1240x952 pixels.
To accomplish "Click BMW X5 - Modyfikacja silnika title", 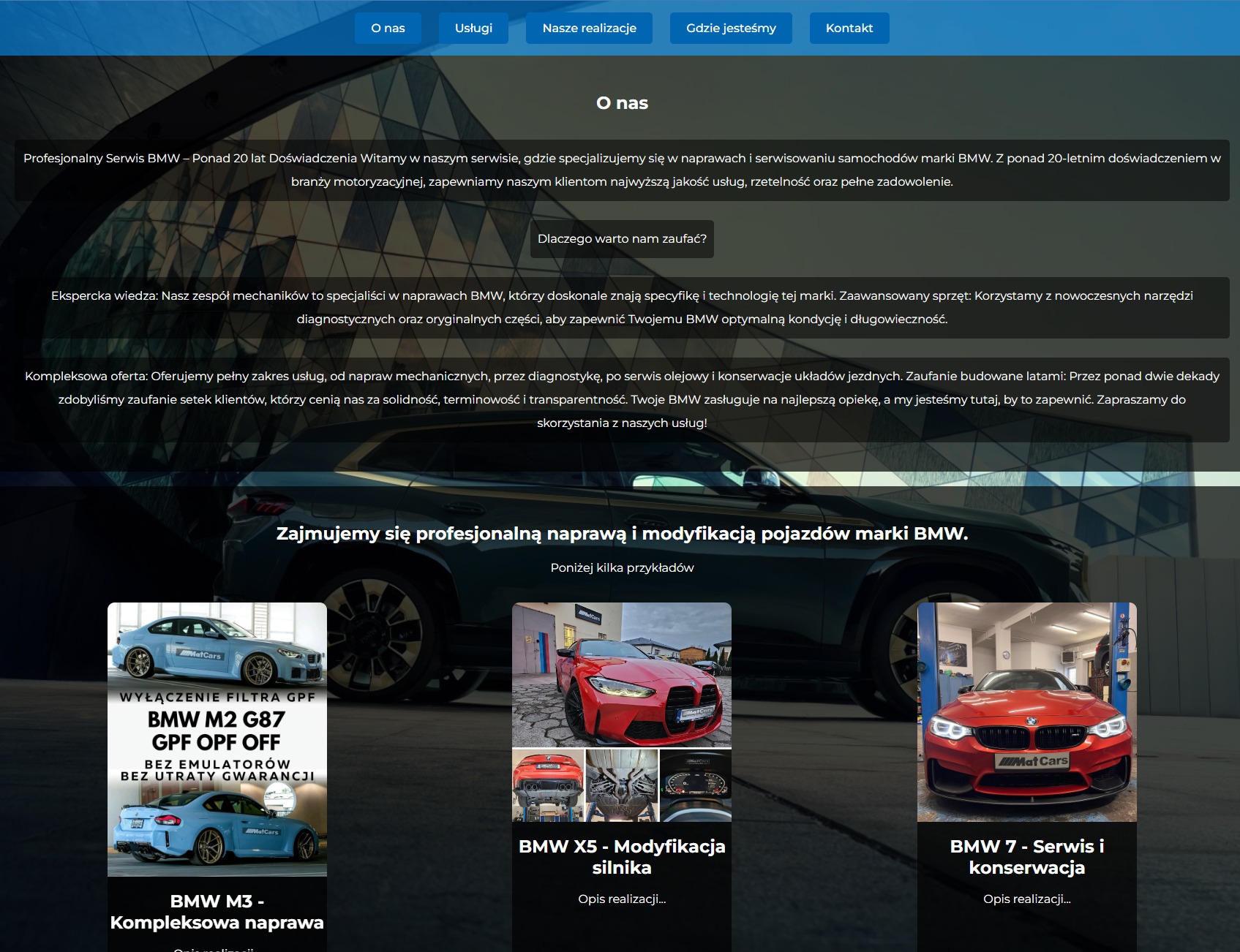I will (x=622, y=857).
